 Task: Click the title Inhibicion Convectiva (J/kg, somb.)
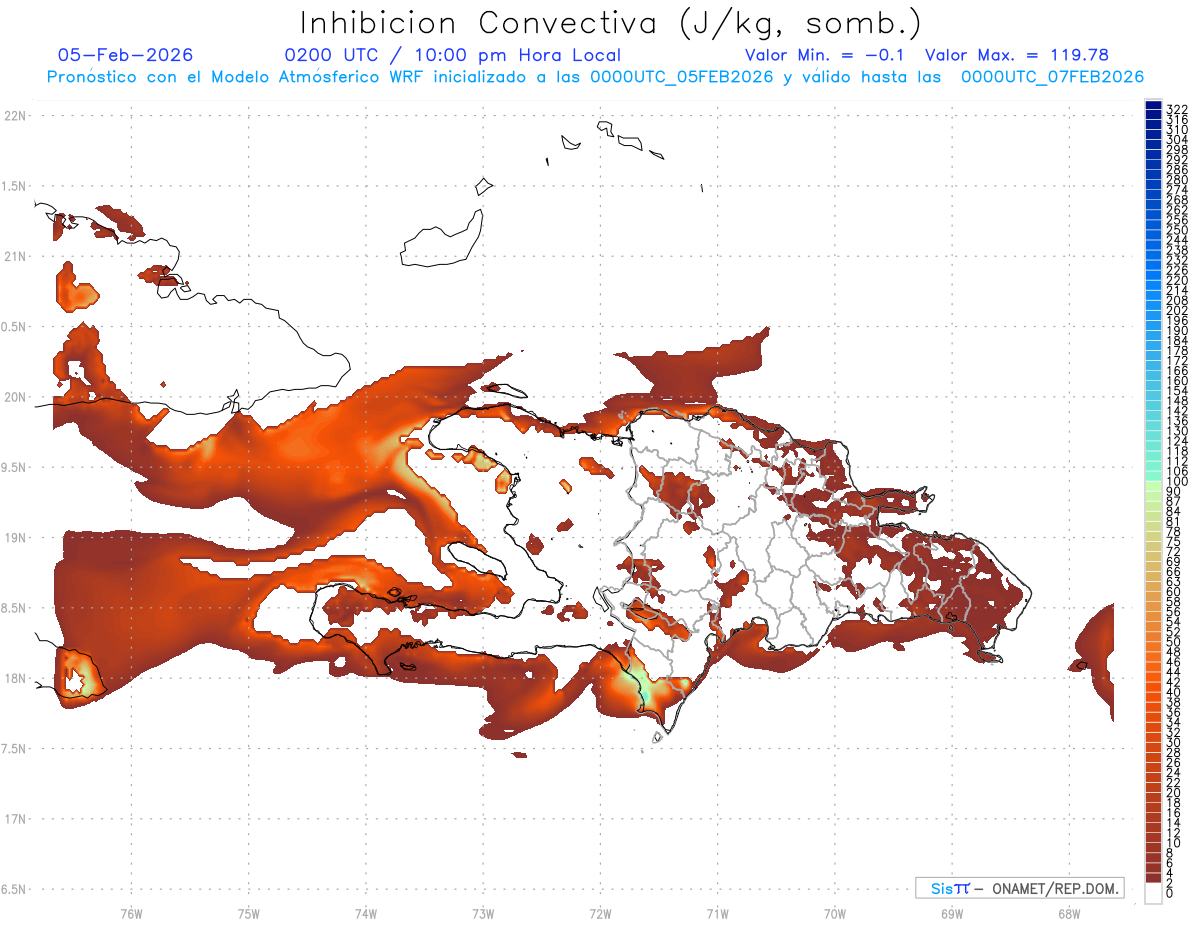coord(611,24)
